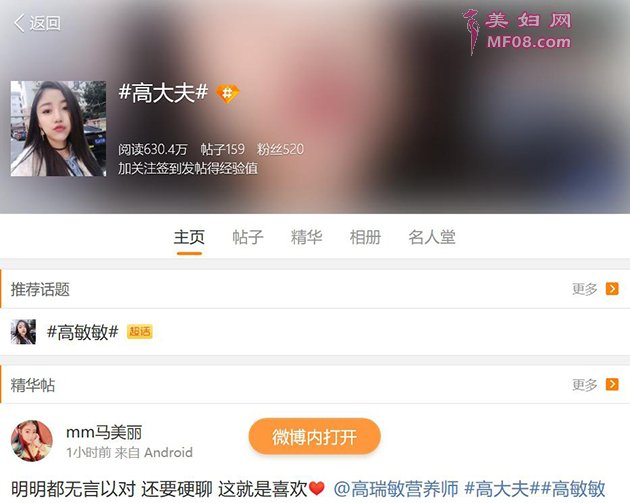The width and height of the screenshot is (630, 503).
Task: Open the 相册 tab
Action: pyautogui.click(x=365, y=237)
